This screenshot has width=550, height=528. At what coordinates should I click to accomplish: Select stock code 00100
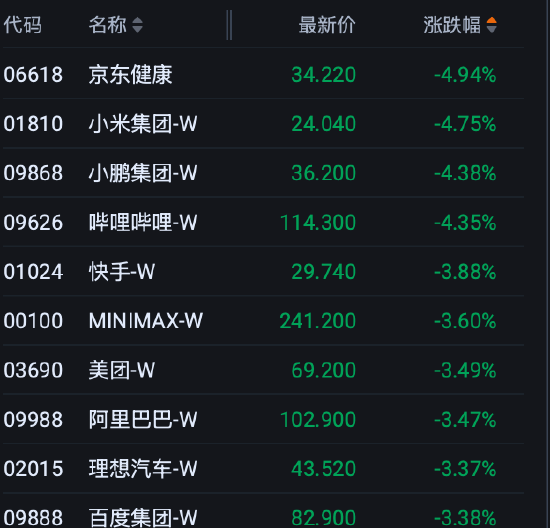pyautogui.click(x=33, y=321)
